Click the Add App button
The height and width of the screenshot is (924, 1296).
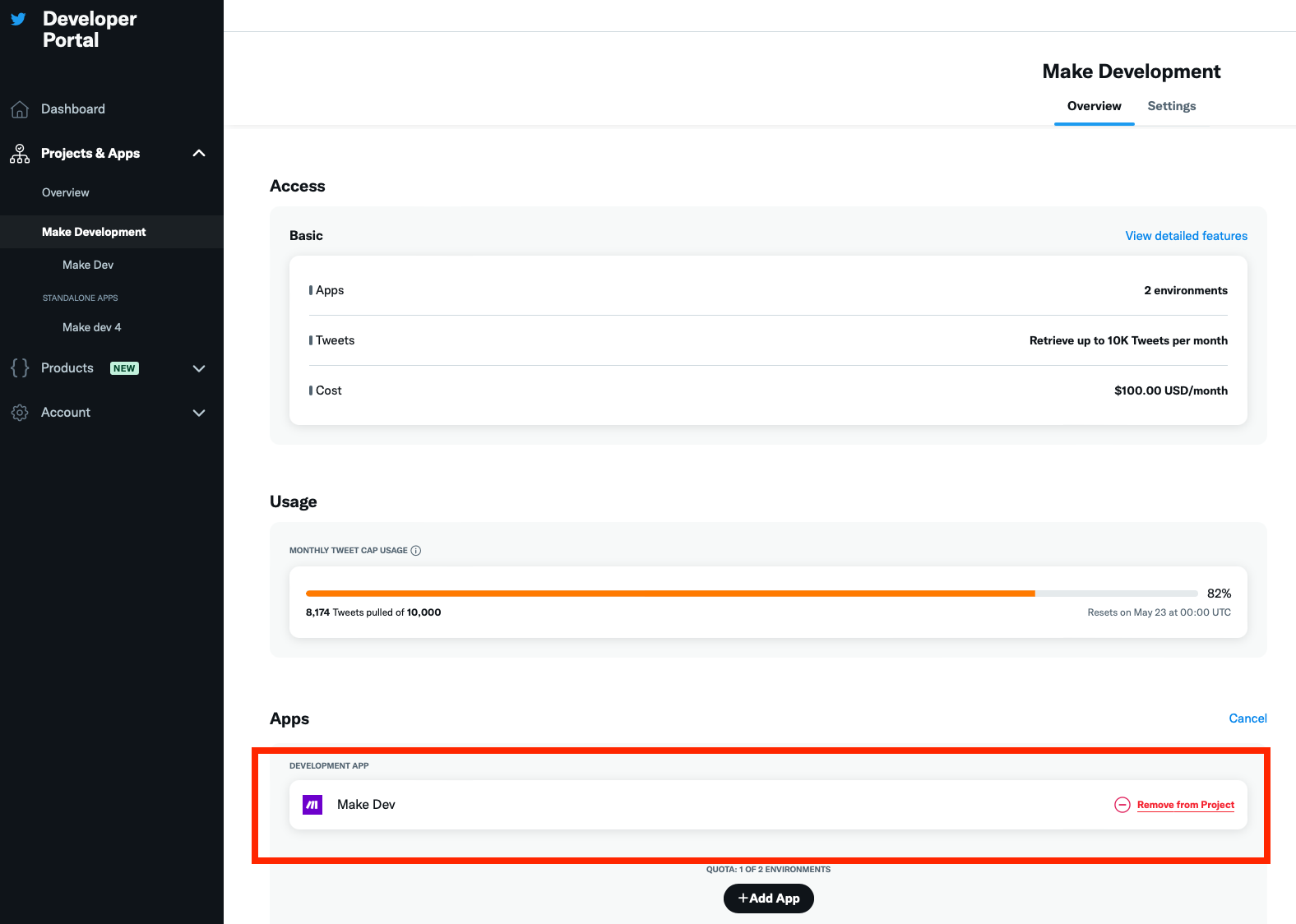click(x=769, y=899)
